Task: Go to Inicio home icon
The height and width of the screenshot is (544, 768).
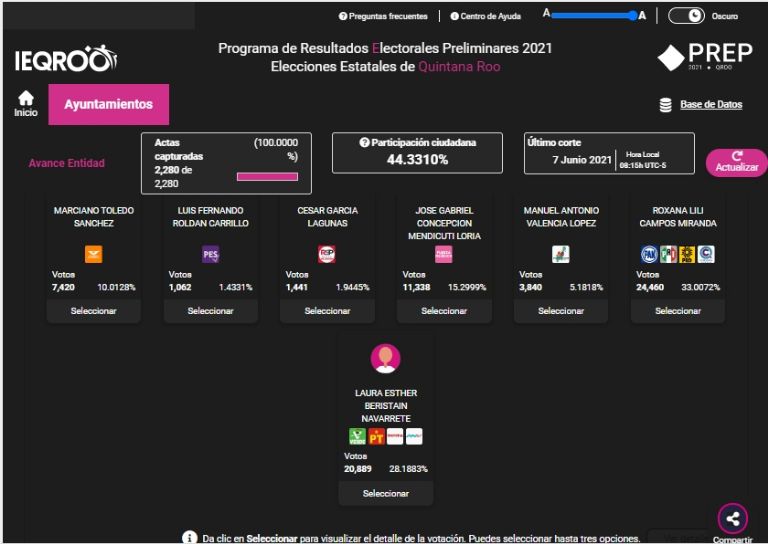Action: (25, 104)
